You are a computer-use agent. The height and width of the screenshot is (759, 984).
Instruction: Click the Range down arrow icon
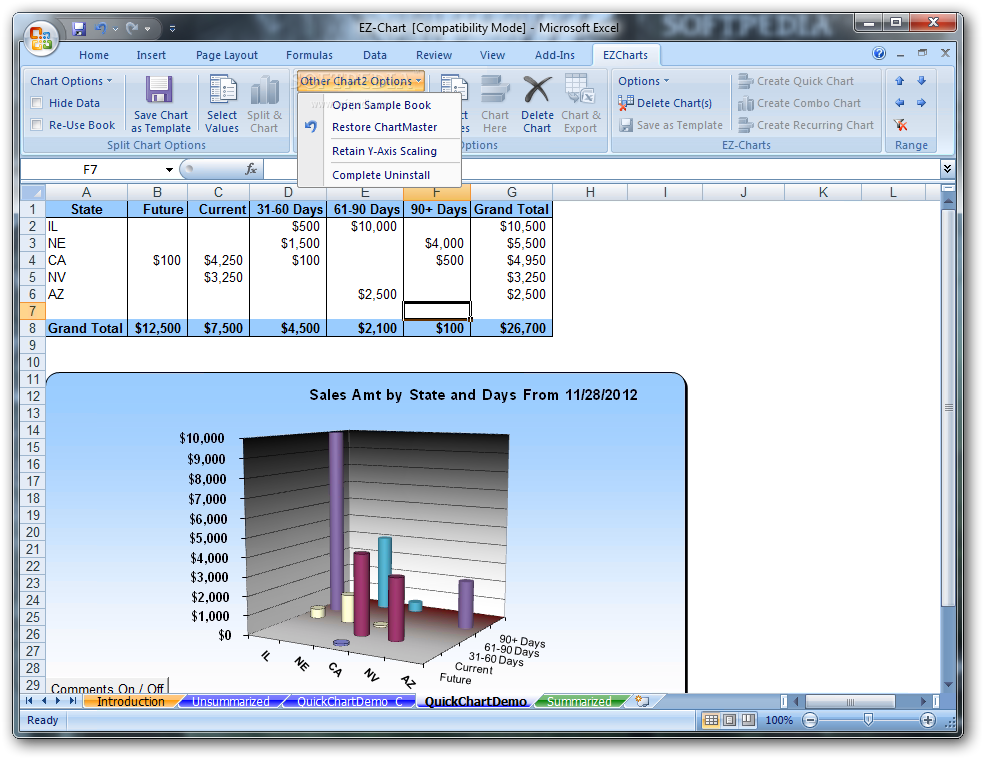[x=922, y=81]
